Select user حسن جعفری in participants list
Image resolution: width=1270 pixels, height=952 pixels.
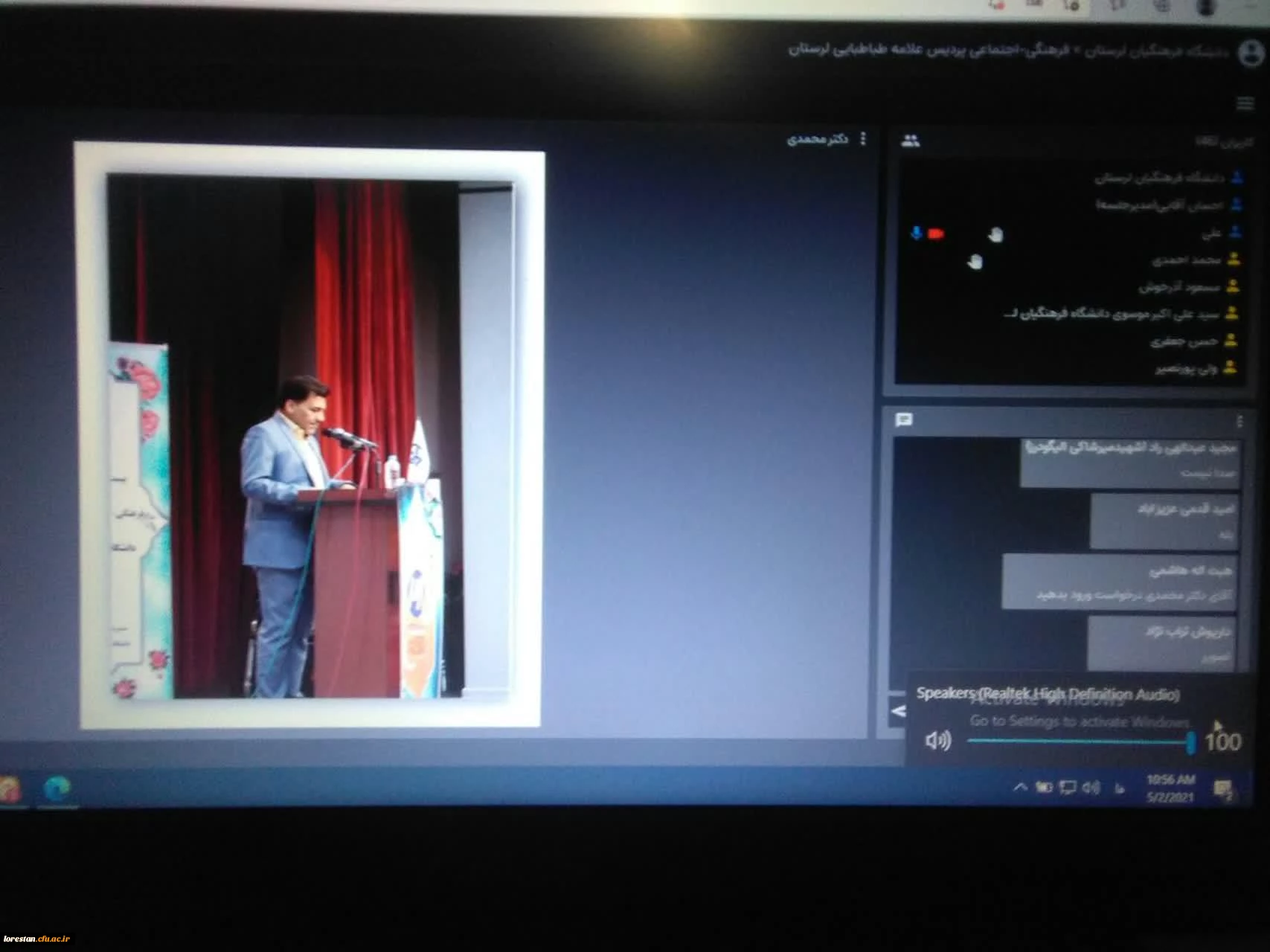click(x=1184, y=341)
